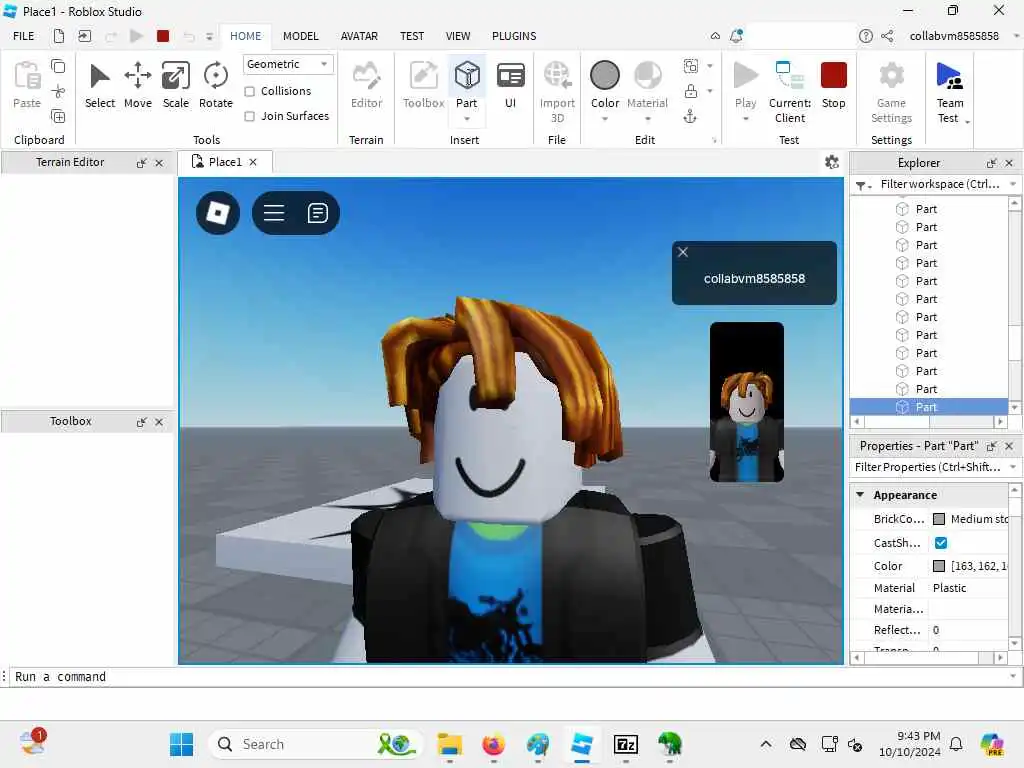Open the Filter Properties dropdown arrow
The height and width of the screenshot is (768, 1024).
[1013, 467]
